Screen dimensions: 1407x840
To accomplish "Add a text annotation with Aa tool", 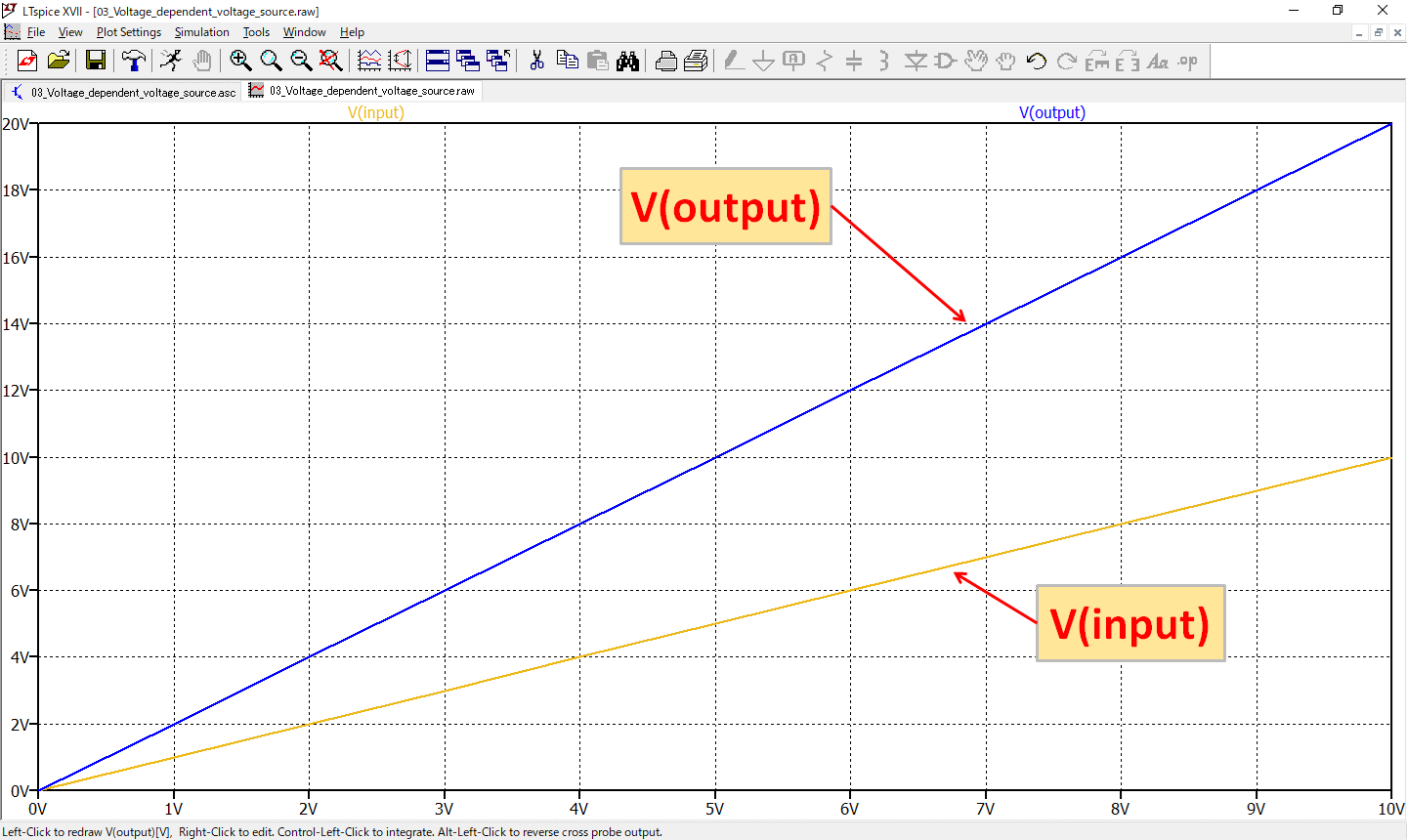I will pos(1158,61).
